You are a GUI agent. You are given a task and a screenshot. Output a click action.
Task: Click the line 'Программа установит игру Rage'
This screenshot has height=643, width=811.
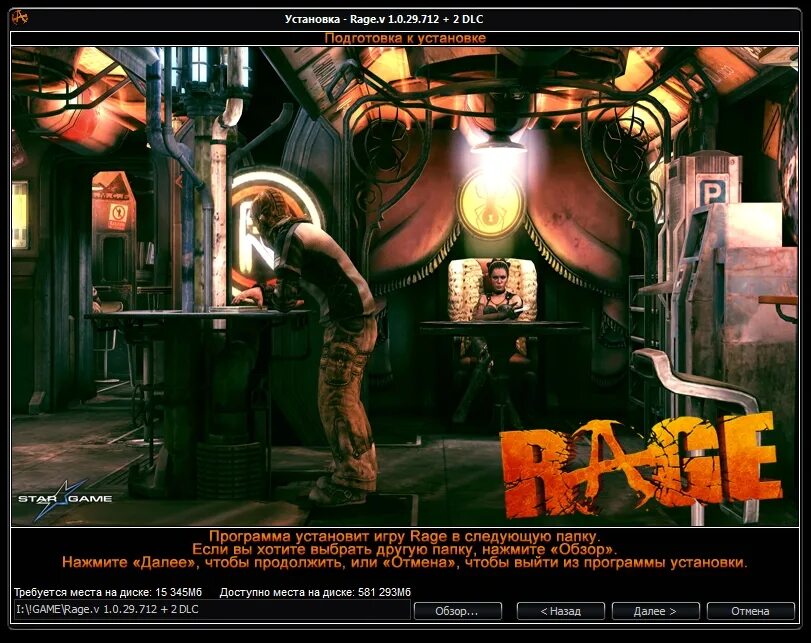[x=405, y=536]
